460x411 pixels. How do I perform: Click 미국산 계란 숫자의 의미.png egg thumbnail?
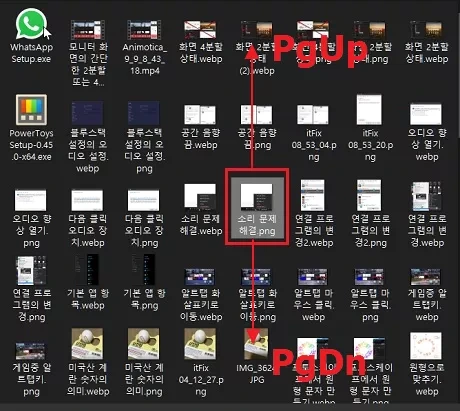pos(144,344)
